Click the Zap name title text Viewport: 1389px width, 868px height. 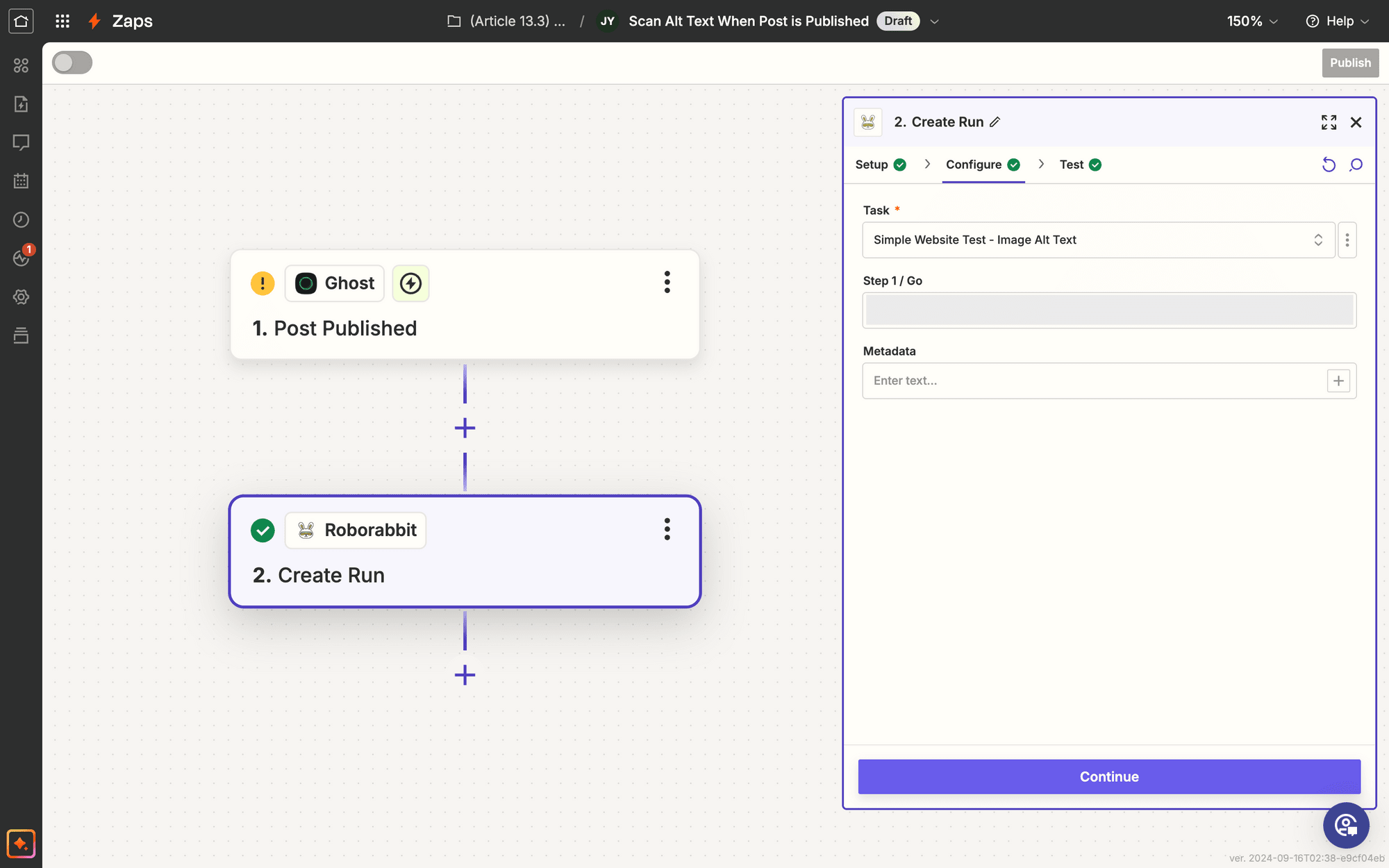(x=749, y=21)
